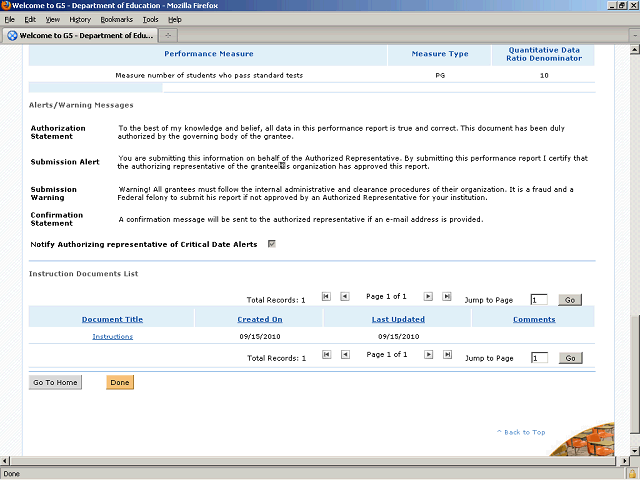The image size is (640, 480).
Task: Click next-page arrow in upper pagination bar
Action: 428,296
